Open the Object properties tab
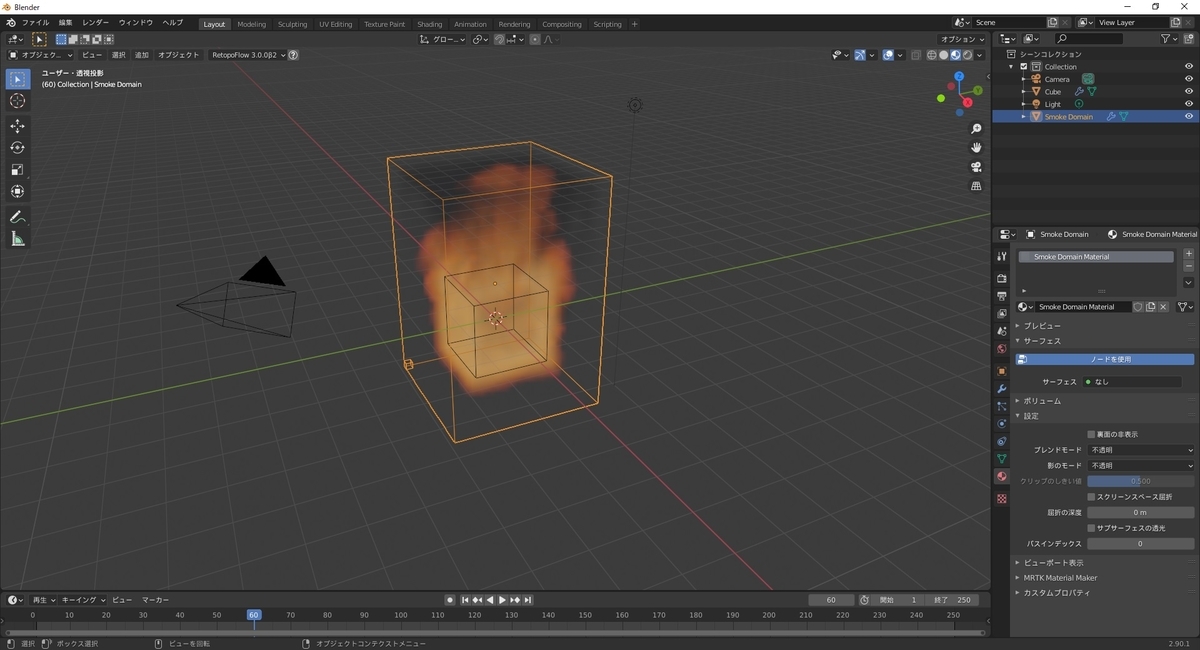This screenshot has width=1200, height=650. (1001, 371)
